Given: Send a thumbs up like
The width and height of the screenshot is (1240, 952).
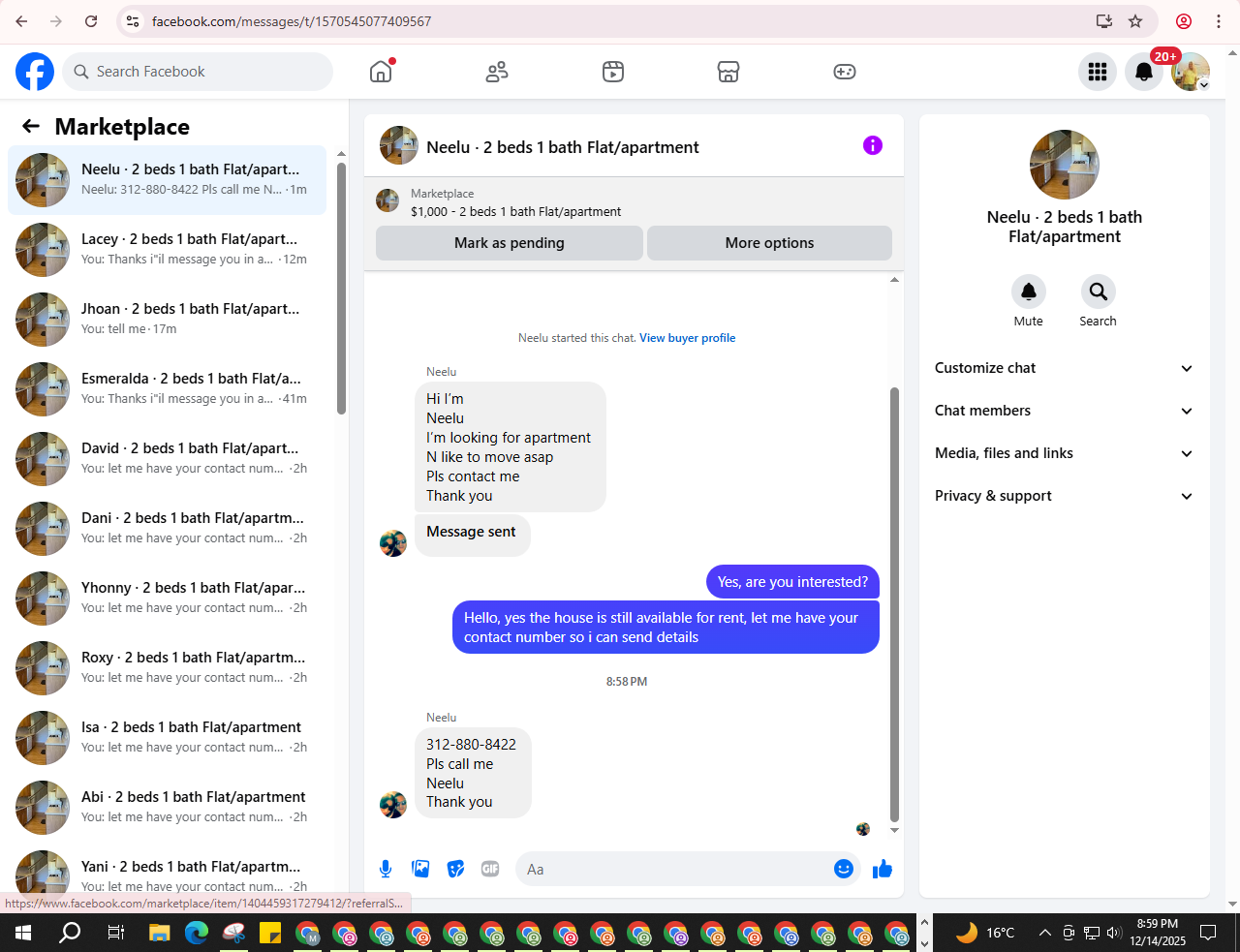Looking at the screenshot, I should pos(882,869).
